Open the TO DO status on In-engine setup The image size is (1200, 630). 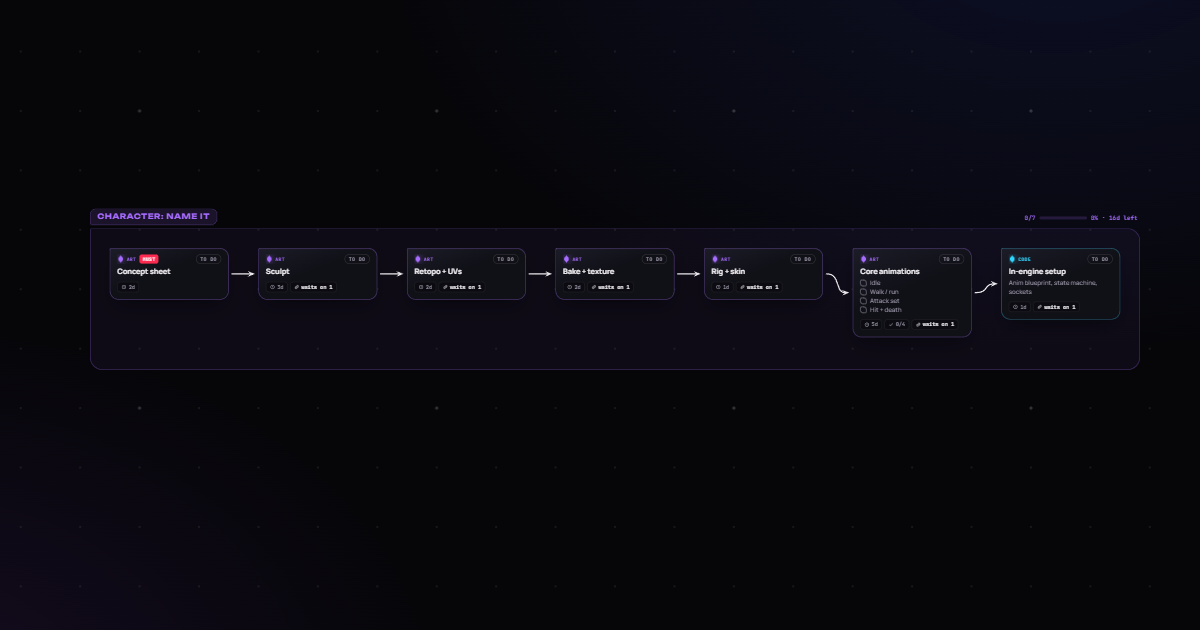(1100, 259)
